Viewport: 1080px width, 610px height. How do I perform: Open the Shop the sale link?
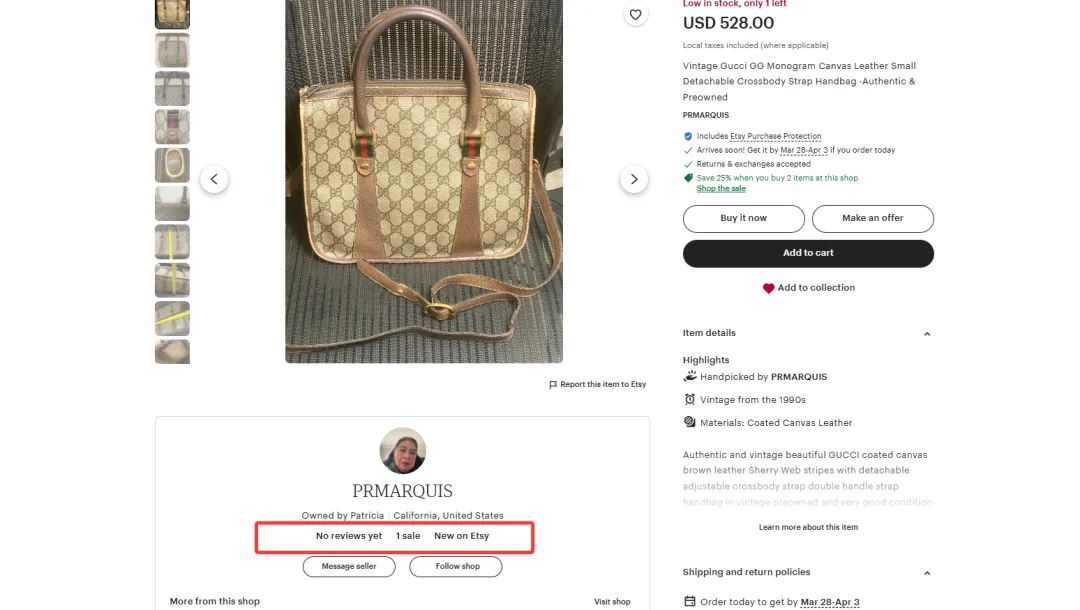tap(721, 189)
